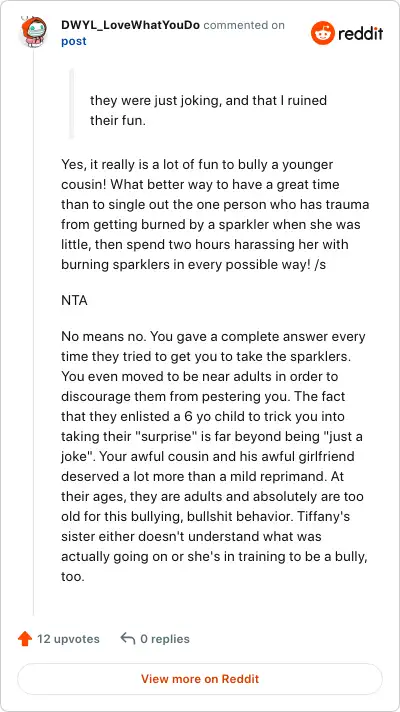Click the reddit wordmark text
Viewport: 400px width, 712px height.
[361, 33]
